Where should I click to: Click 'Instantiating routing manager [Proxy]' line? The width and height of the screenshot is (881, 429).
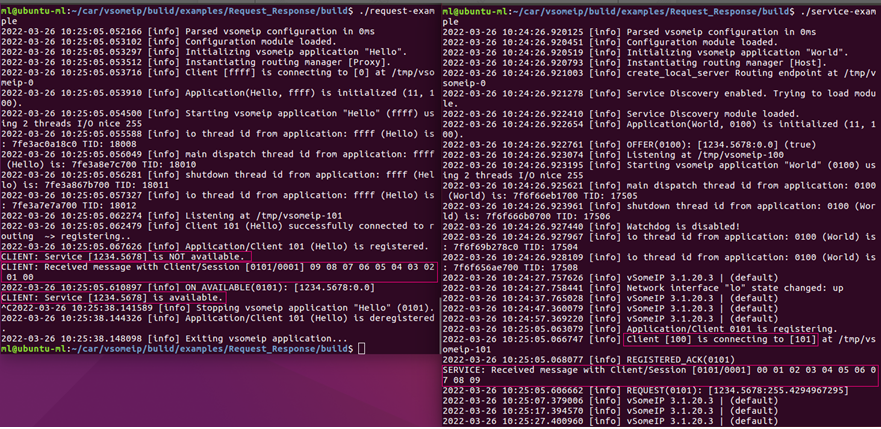click(x=194, y=62)
